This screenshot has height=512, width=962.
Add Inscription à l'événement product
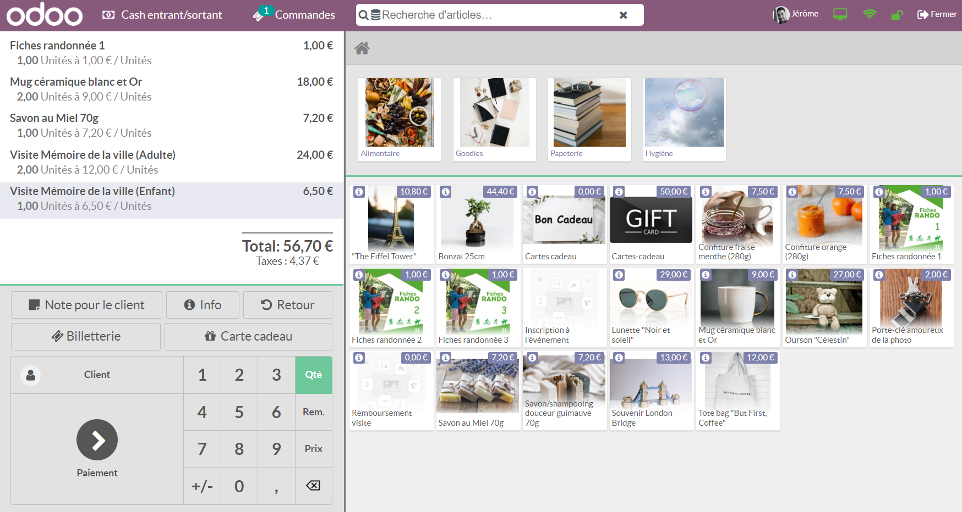point(564,307)
